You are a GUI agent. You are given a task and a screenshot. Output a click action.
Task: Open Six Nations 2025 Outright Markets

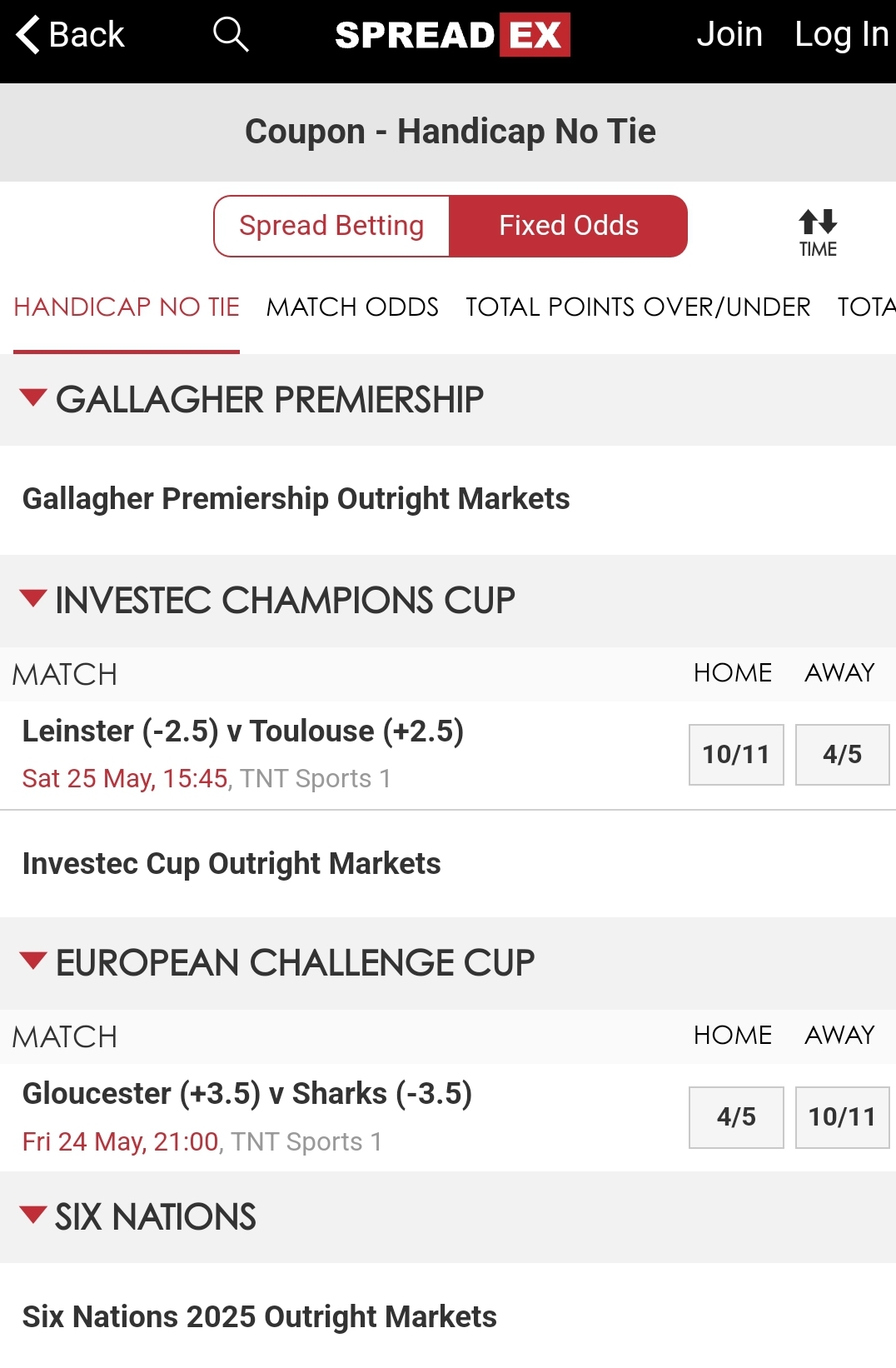click(259, 1317)
